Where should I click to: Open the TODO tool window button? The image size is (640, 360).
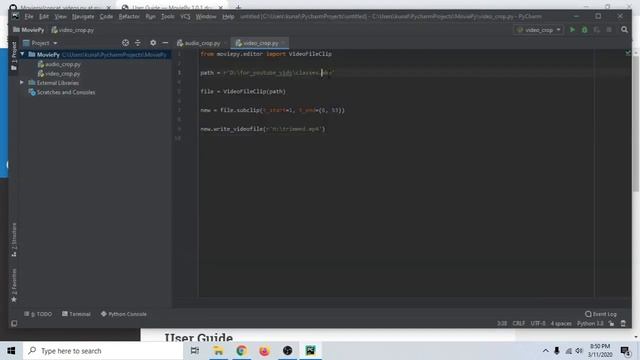point(38,314)
